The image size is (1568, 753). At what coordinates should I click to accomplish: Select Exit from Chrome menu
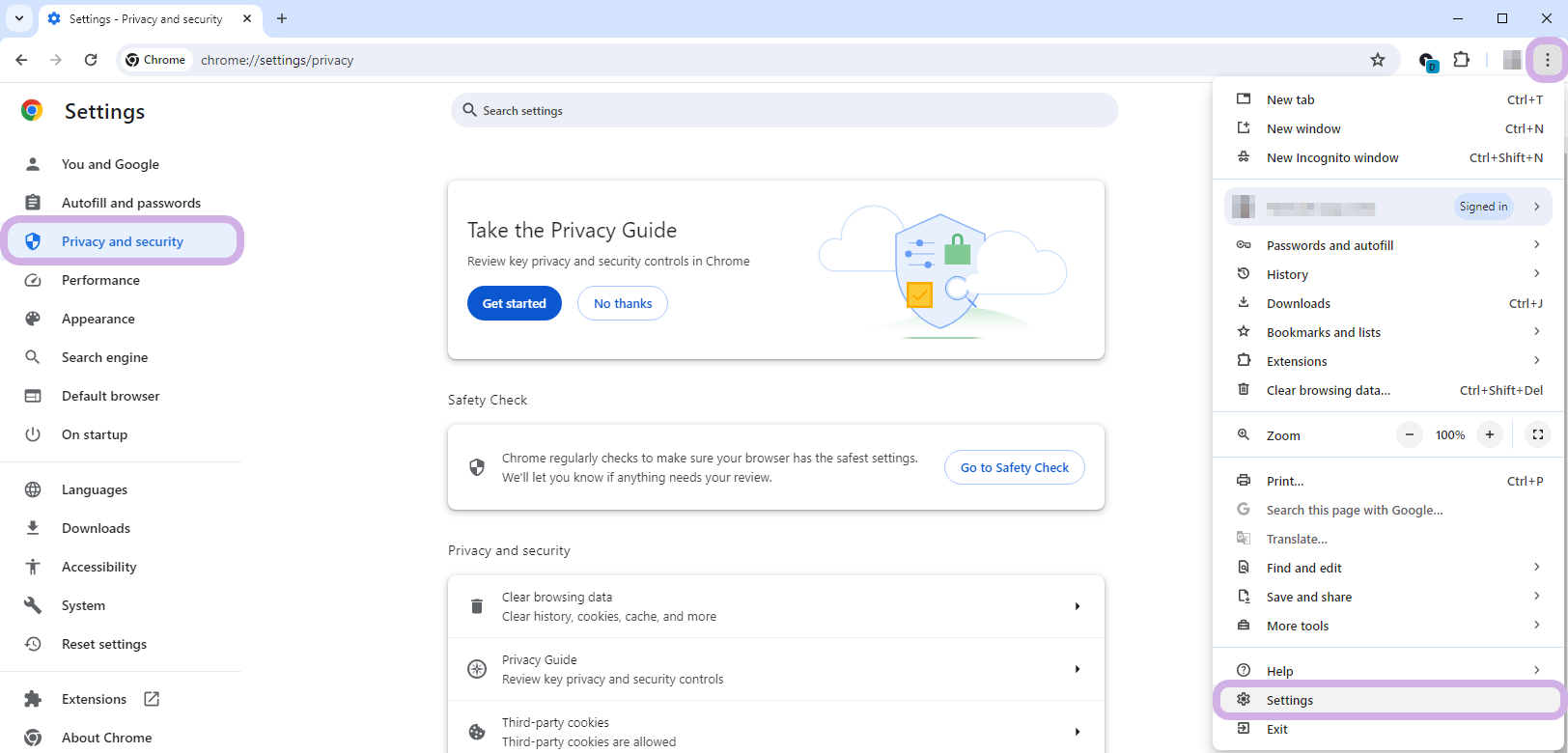(x=1388, y=729)
